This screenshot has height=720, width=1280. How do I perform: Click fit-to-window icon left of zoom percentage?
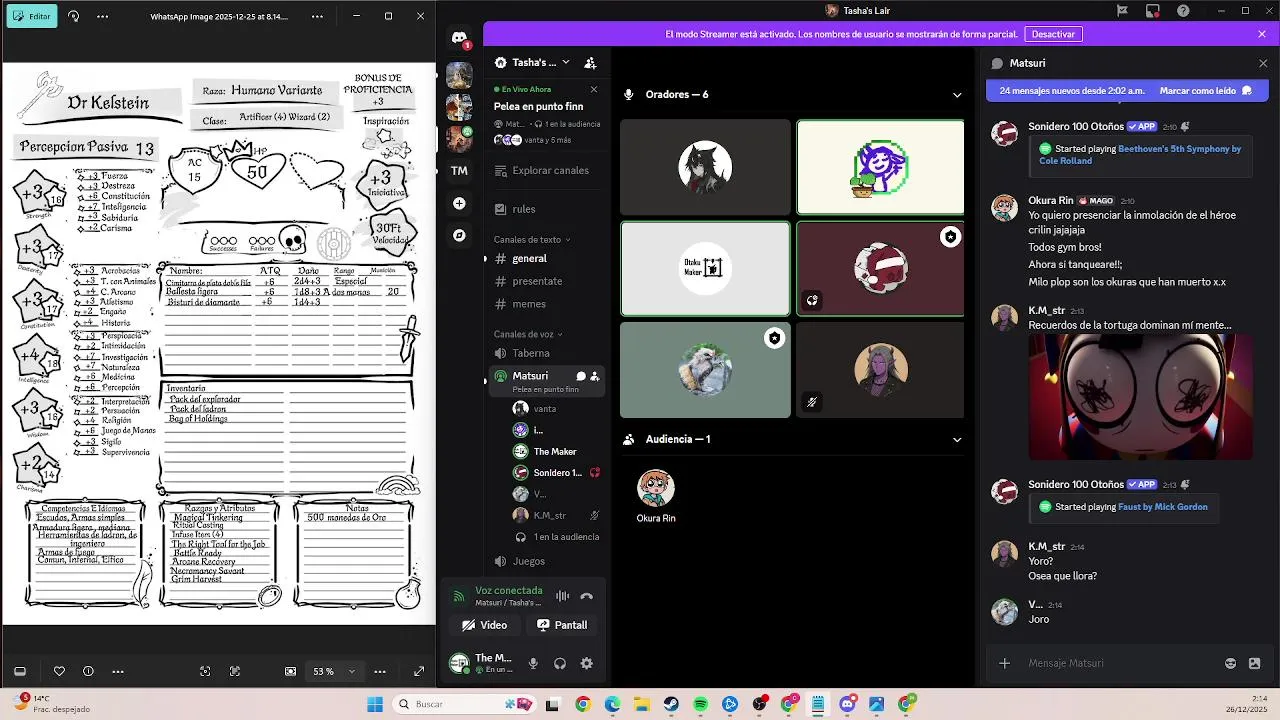tap(291, 671)
